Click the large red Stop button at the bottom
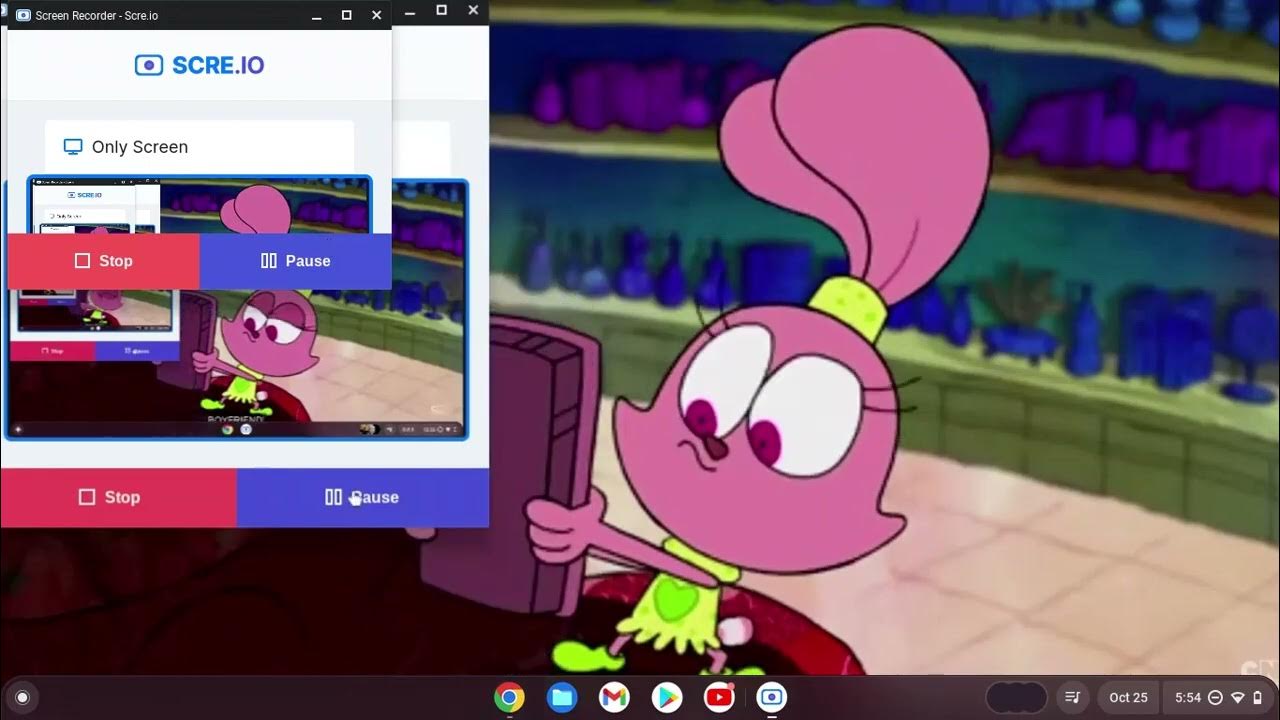 (118, 497)
